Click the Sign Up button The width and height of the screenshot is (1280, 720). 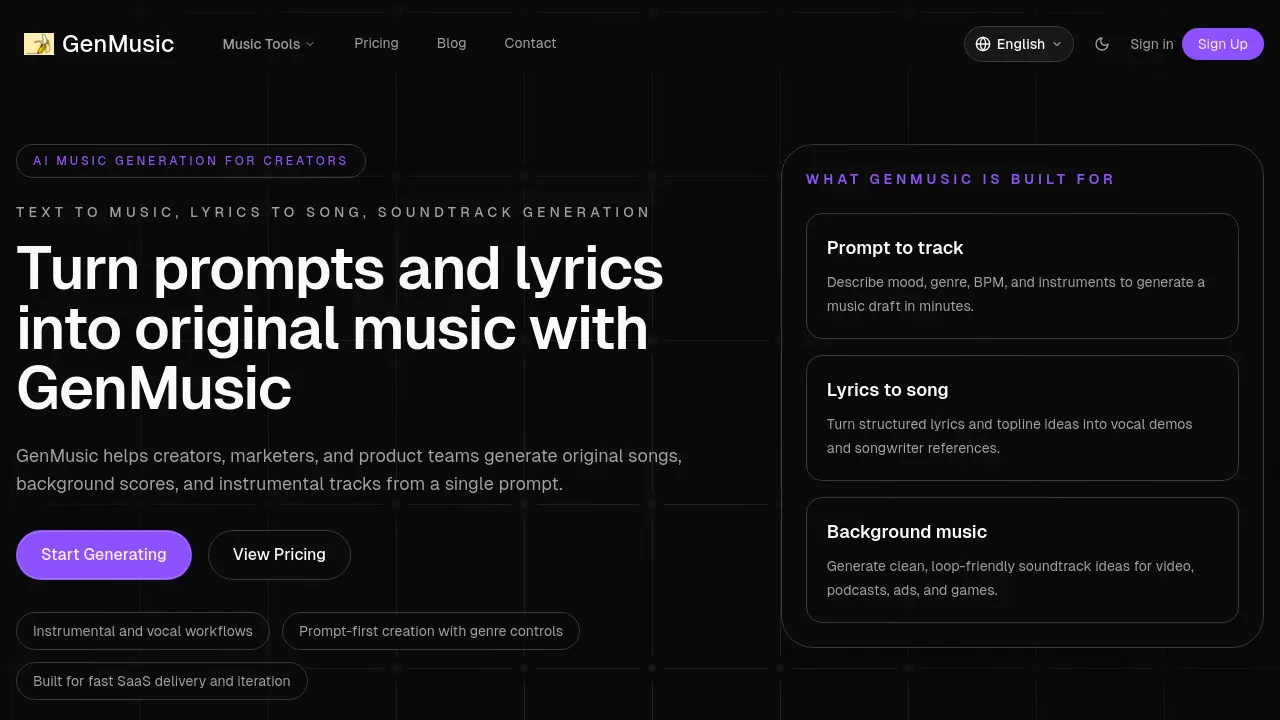(x=1223, y=44)
